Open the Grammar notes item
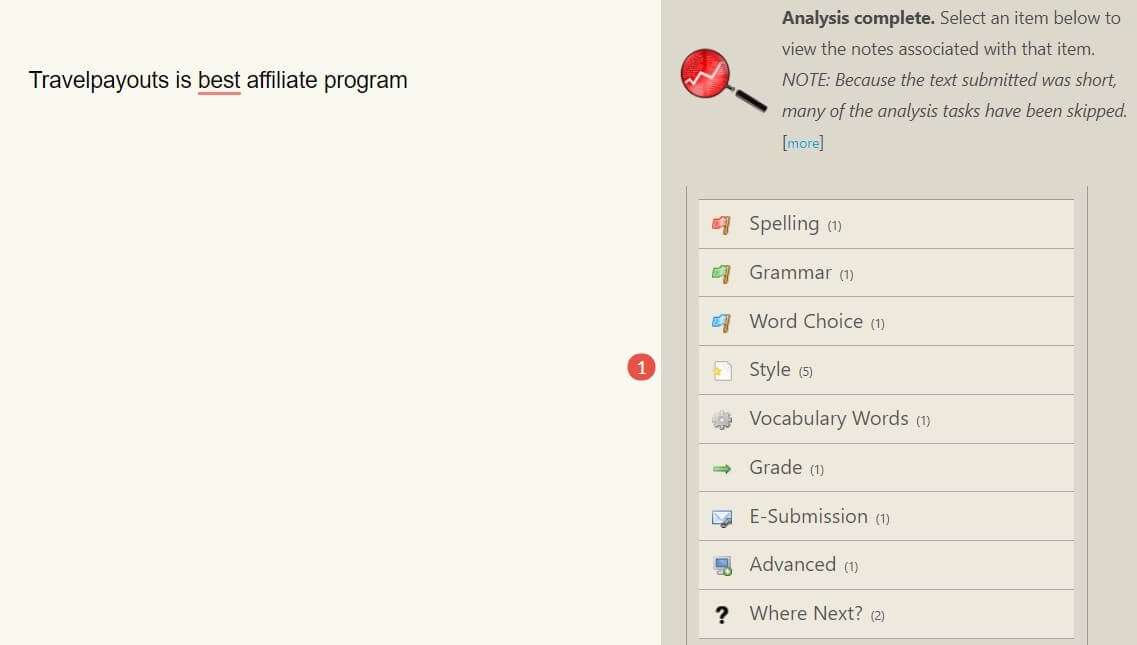The image size is (1137, 645). 790,273
